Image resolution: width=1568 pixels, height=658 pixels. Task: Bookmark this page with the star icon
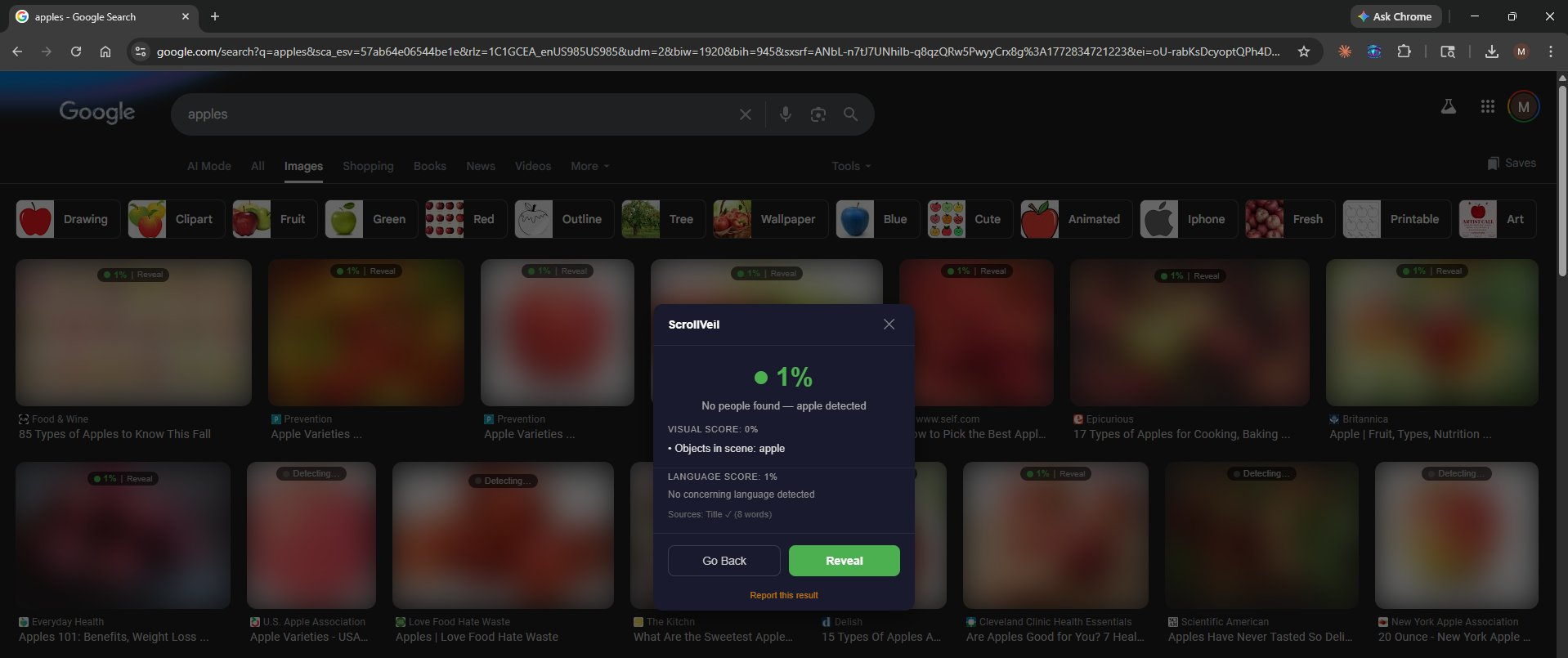click(1304, 51)
